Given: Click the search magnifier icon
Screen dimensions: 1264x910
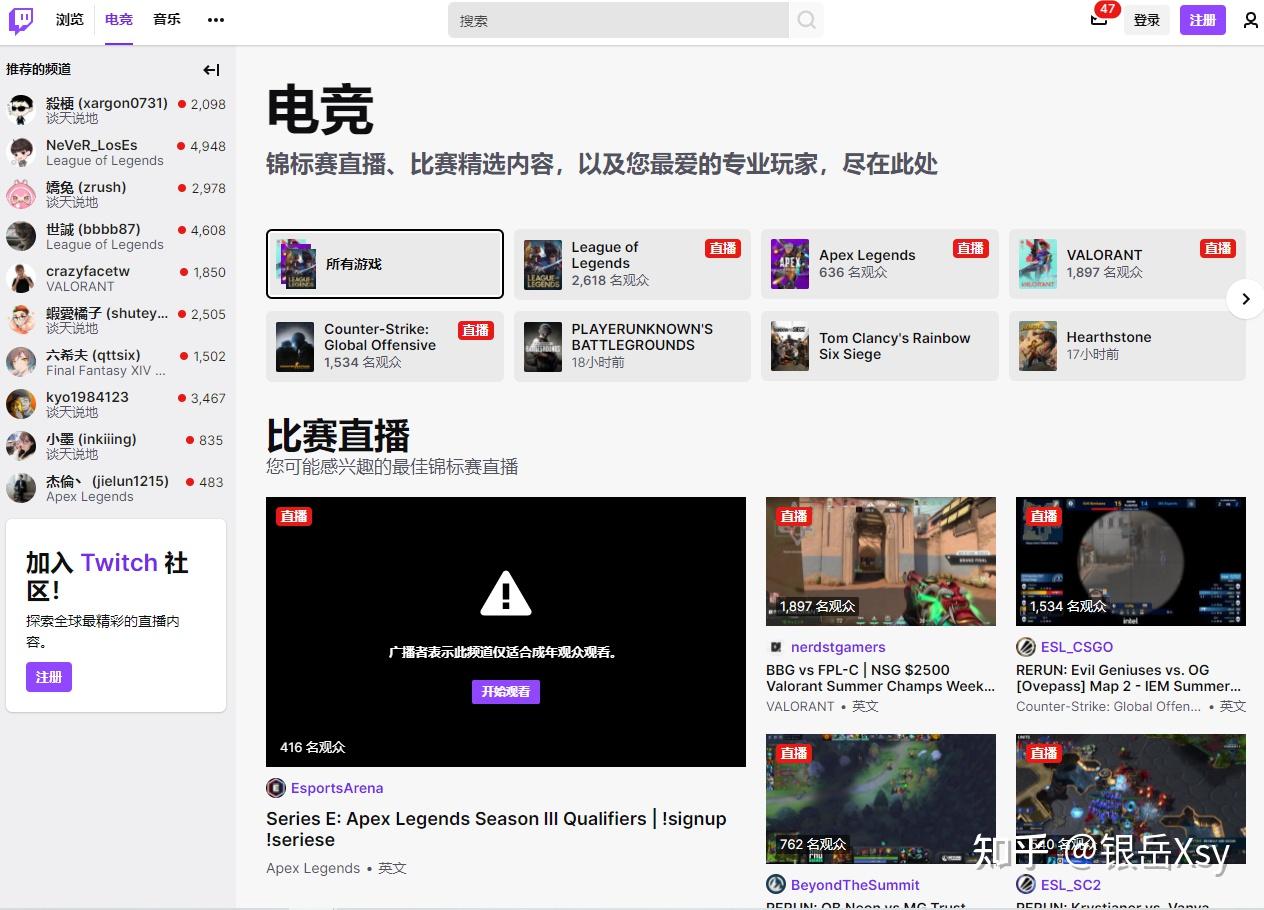Looking at the screenshot, I should 807,20.
